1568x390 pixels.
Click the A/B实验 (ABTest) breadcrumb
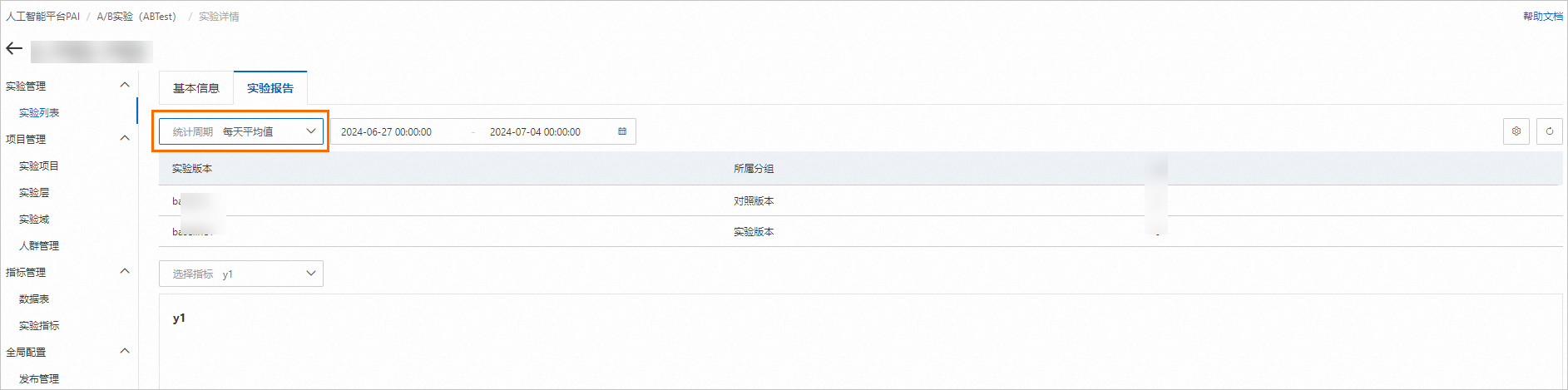pos(136,17)
